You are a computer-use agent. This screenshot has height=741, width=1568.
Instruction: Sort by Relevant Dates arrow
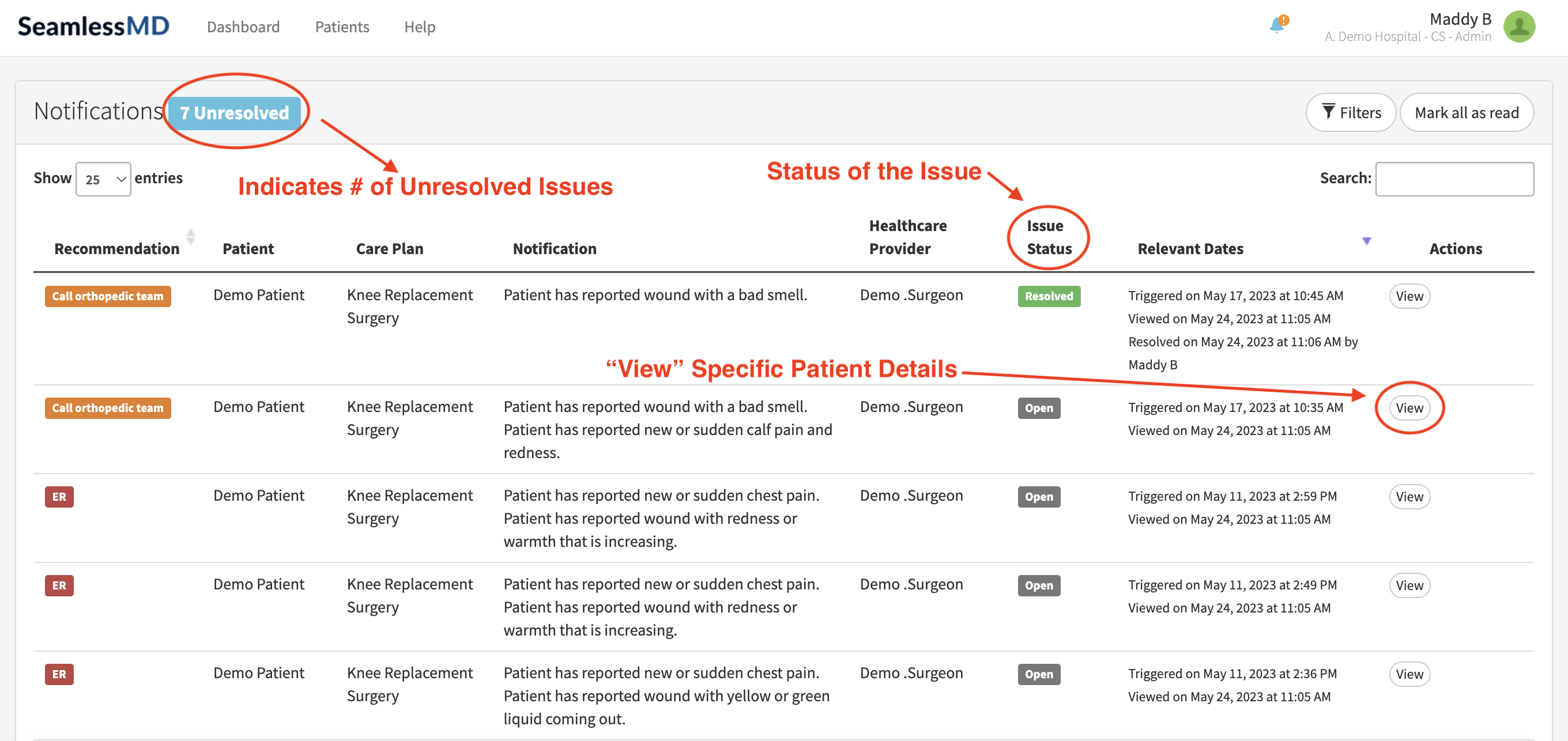click(x=1366, y=241)
